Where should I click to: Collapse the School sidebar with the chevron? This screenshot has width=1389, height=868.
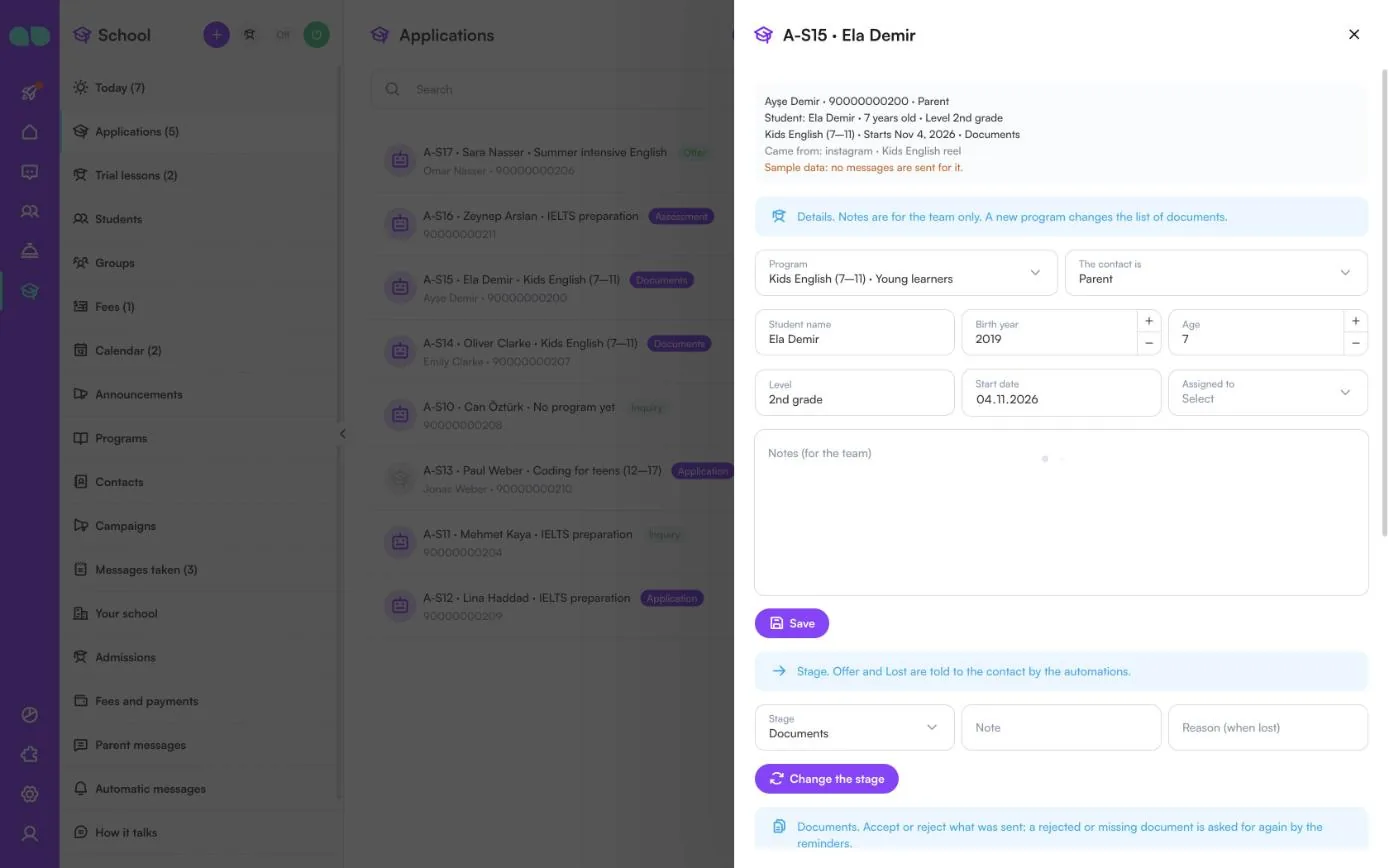pos(342,434)
